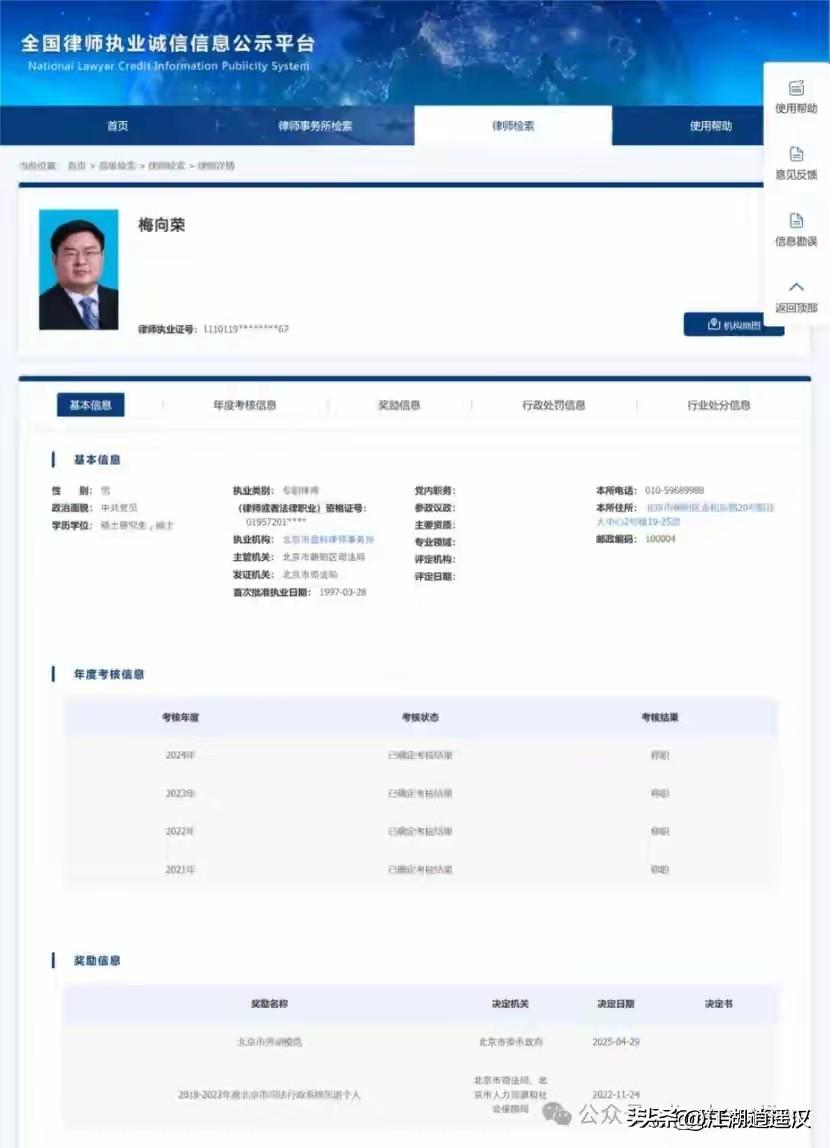The image size is (830, 1148).
Task: Open the 信息勘误 correction icon
Action: click(x=796, y=220)
